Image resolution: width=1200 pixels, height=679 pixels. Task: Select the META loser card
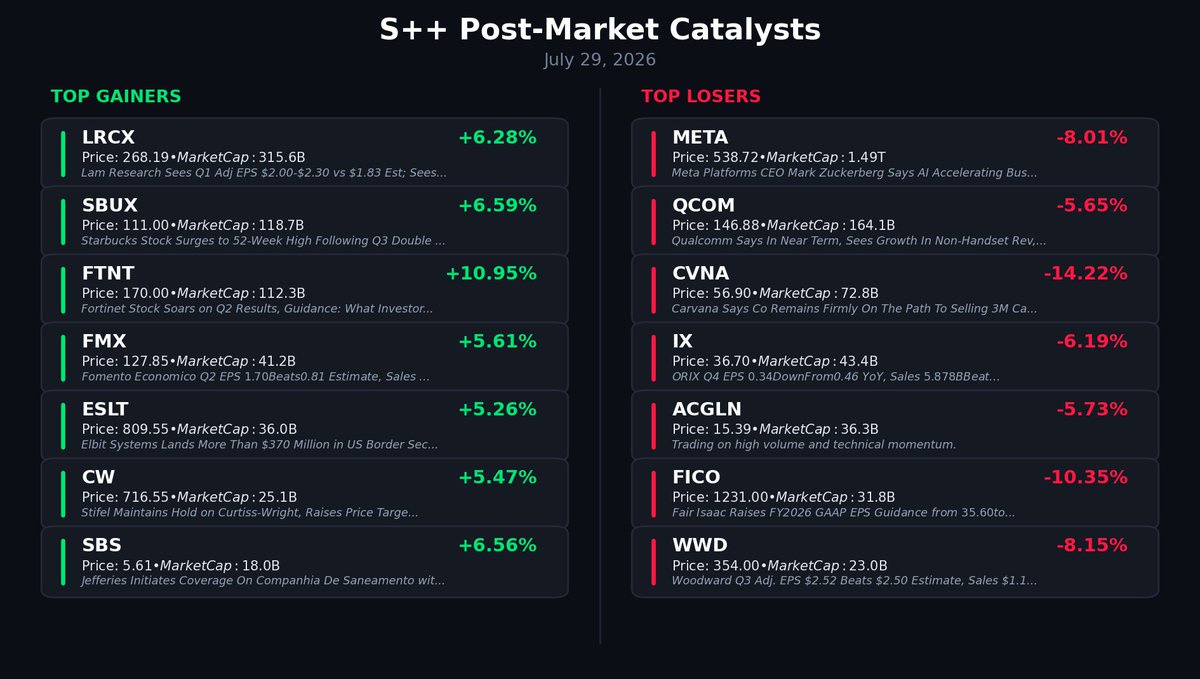click(x=895, y=153)
